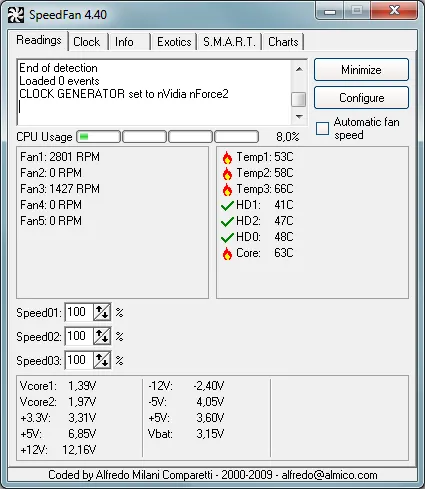425x489 pixels.
Task: Click the log scrollbar up arrow
Action: tap(299, 69)
